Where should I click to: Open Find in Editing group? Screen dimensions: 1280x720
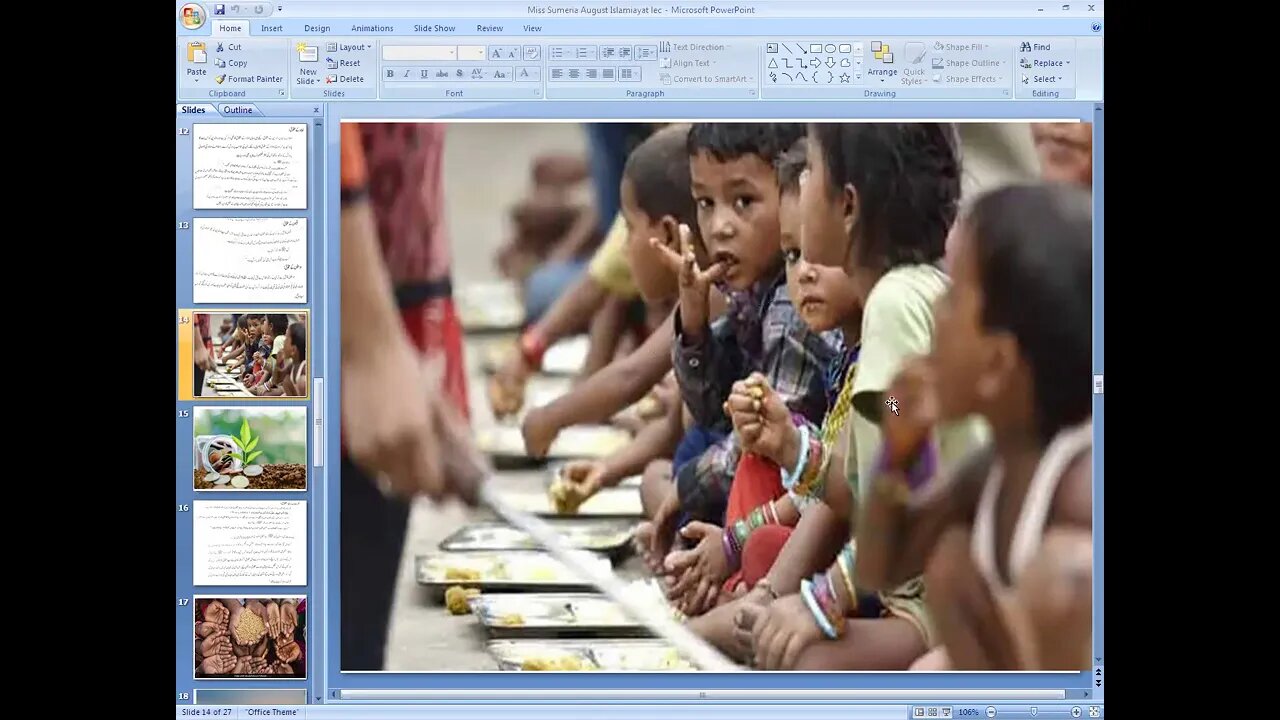1035,47
